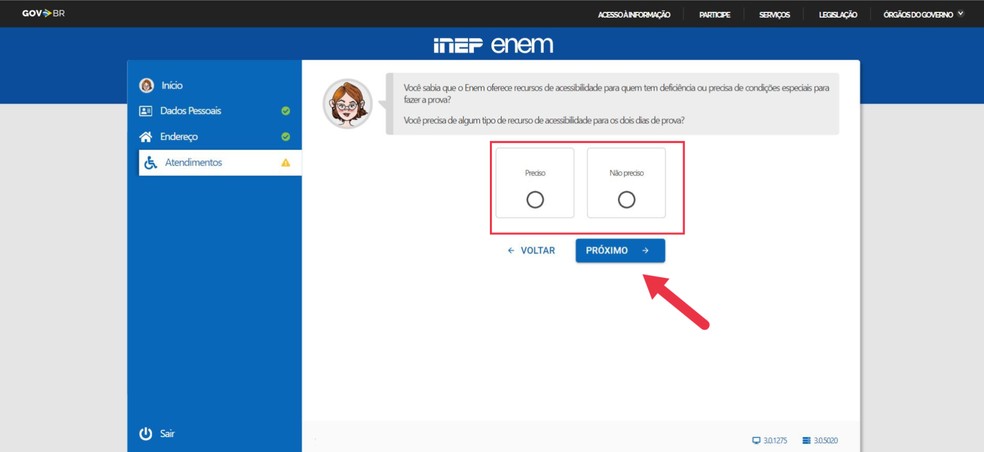The image size is (984, 452).
Task: Open Endereço sidebar section
Action: [214, 136]
